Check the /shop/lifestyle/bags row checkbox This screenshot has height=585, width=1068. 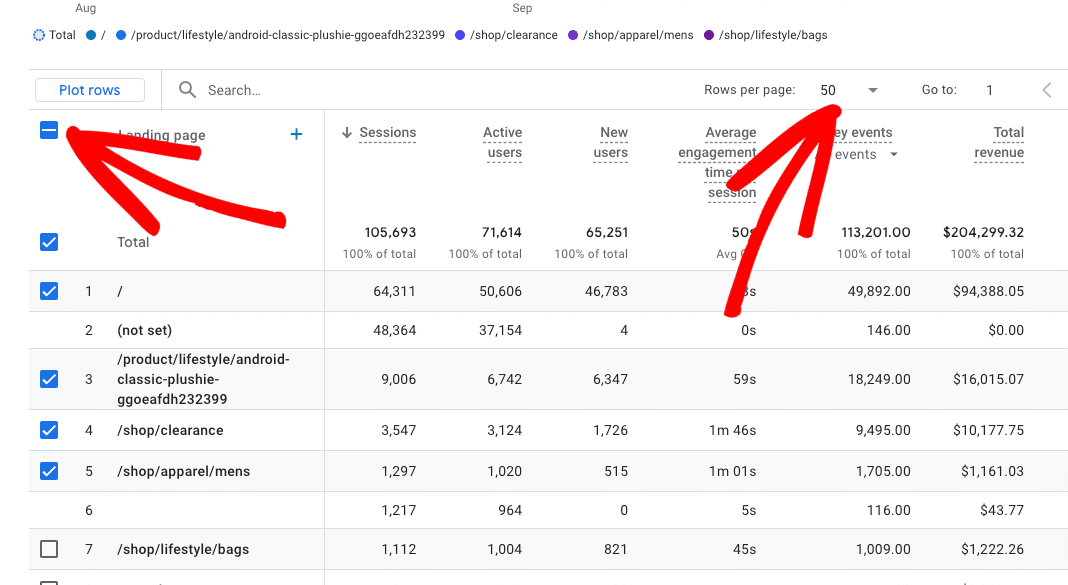[x=49, y=549]
